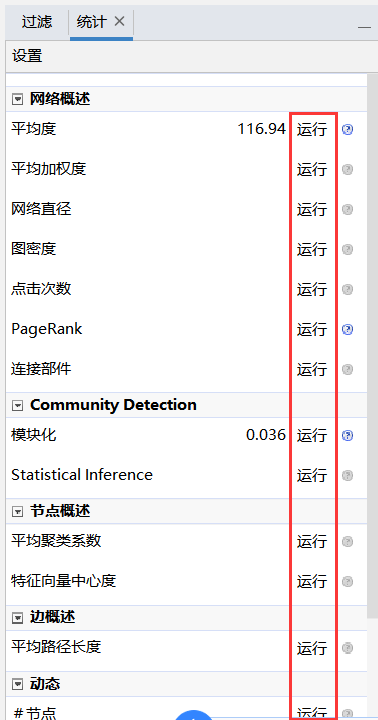Open the help report icon for 平均度
The width and height of the screenshot is (378, 720).
(348, 130)
